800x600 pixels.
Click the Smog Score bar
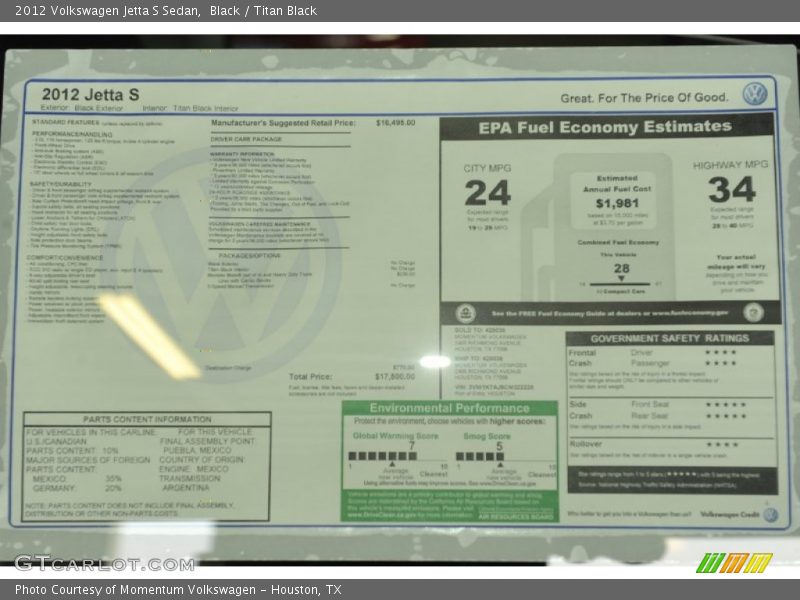[x=480, y=456]
